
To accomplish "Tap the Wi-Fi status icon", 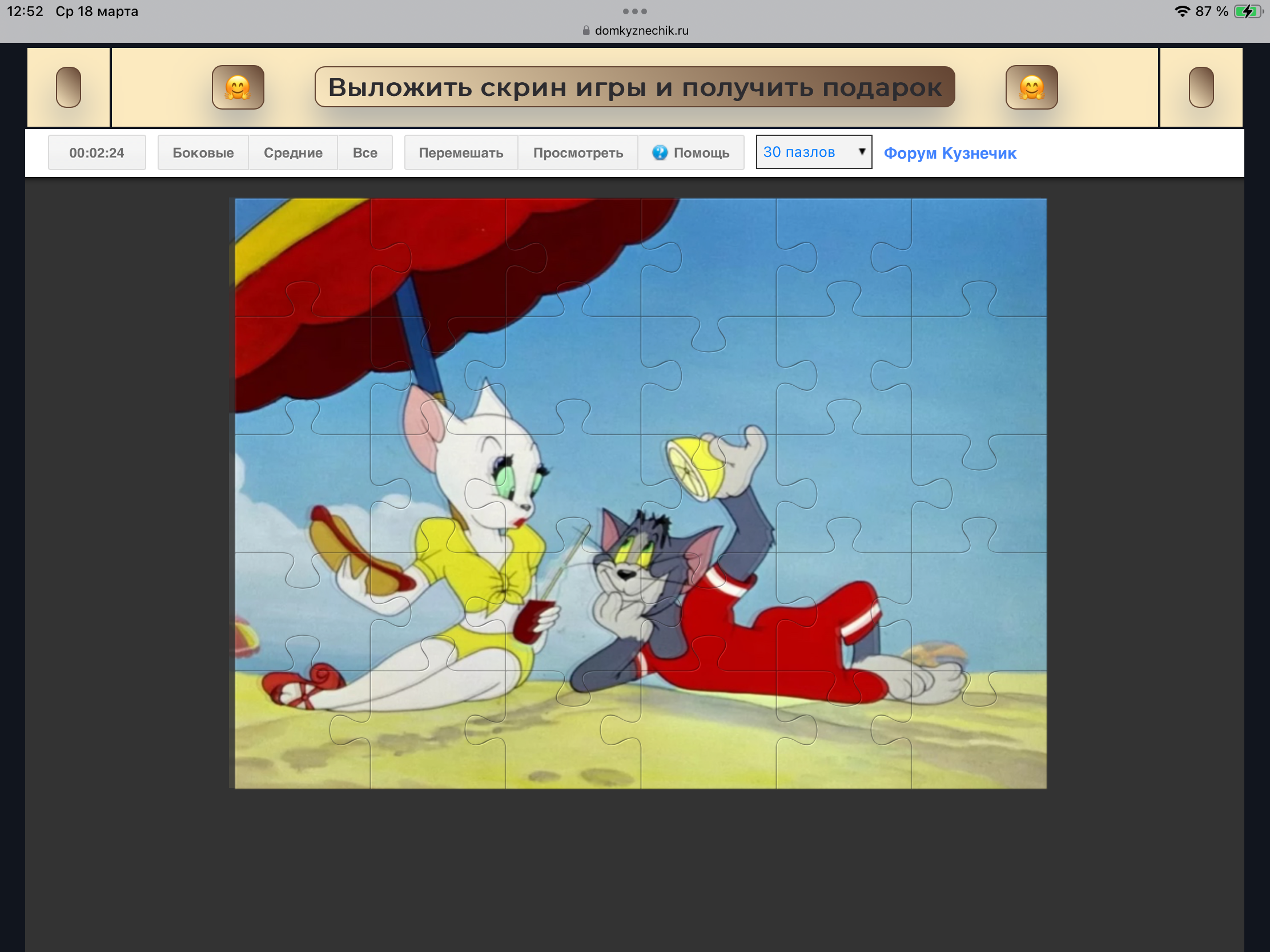I will coord(1182,11).
